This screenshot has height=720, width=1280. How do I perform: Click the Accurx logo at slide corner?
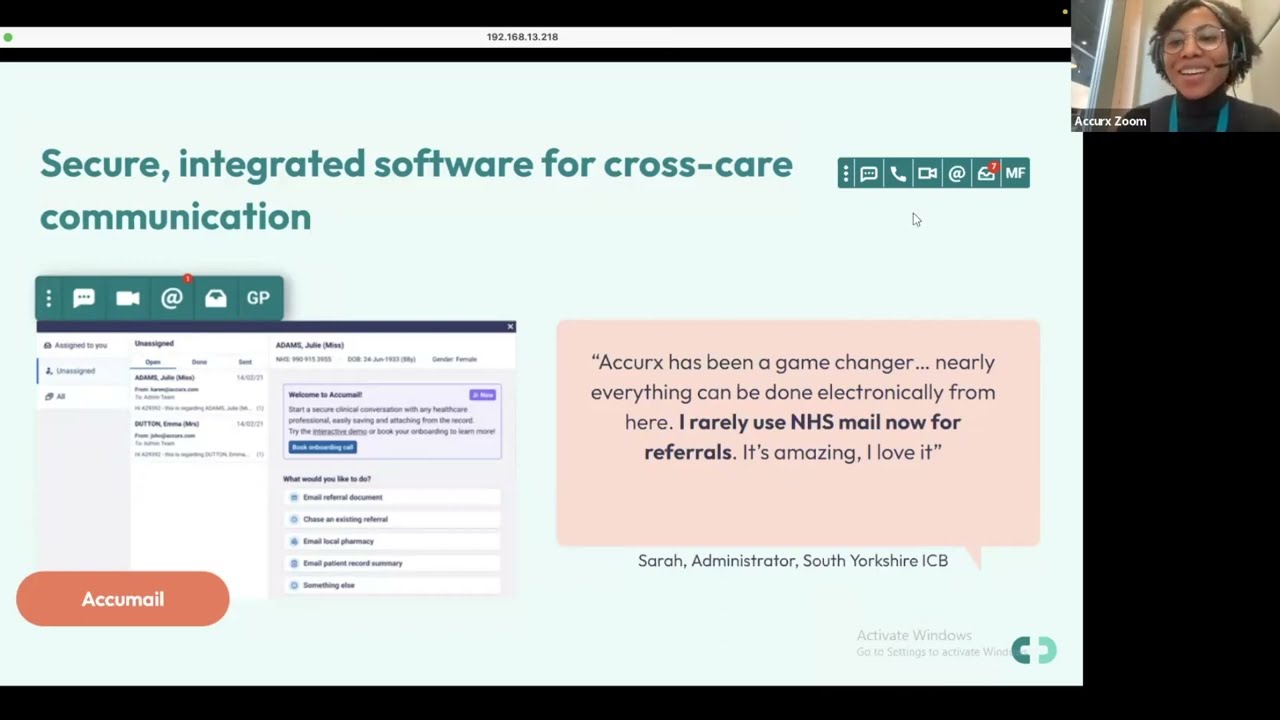[x=1034, y=651]
